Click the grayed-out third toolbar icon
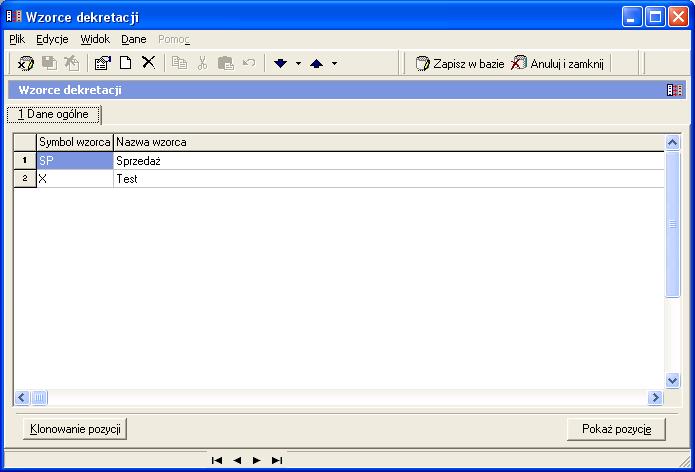The image size is (695, 472). 72,63
